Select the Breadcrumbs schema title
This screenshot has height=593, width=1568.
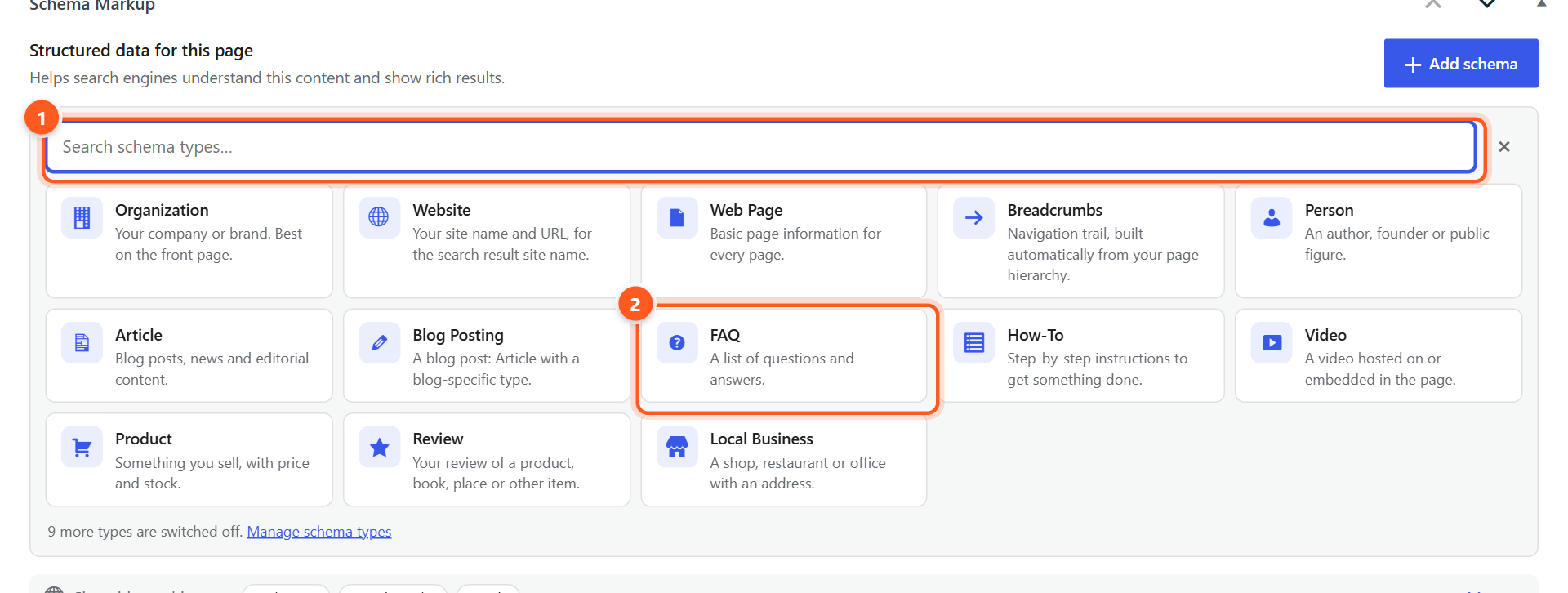pos(1055,210)
